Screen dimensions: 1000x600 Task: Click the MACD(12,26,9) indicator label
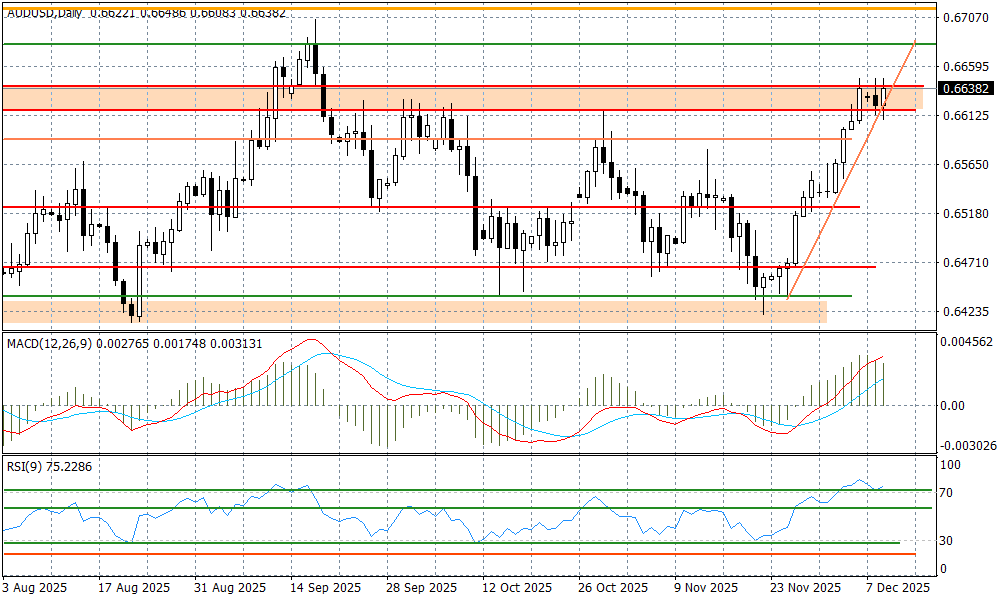tap(50, 344)
